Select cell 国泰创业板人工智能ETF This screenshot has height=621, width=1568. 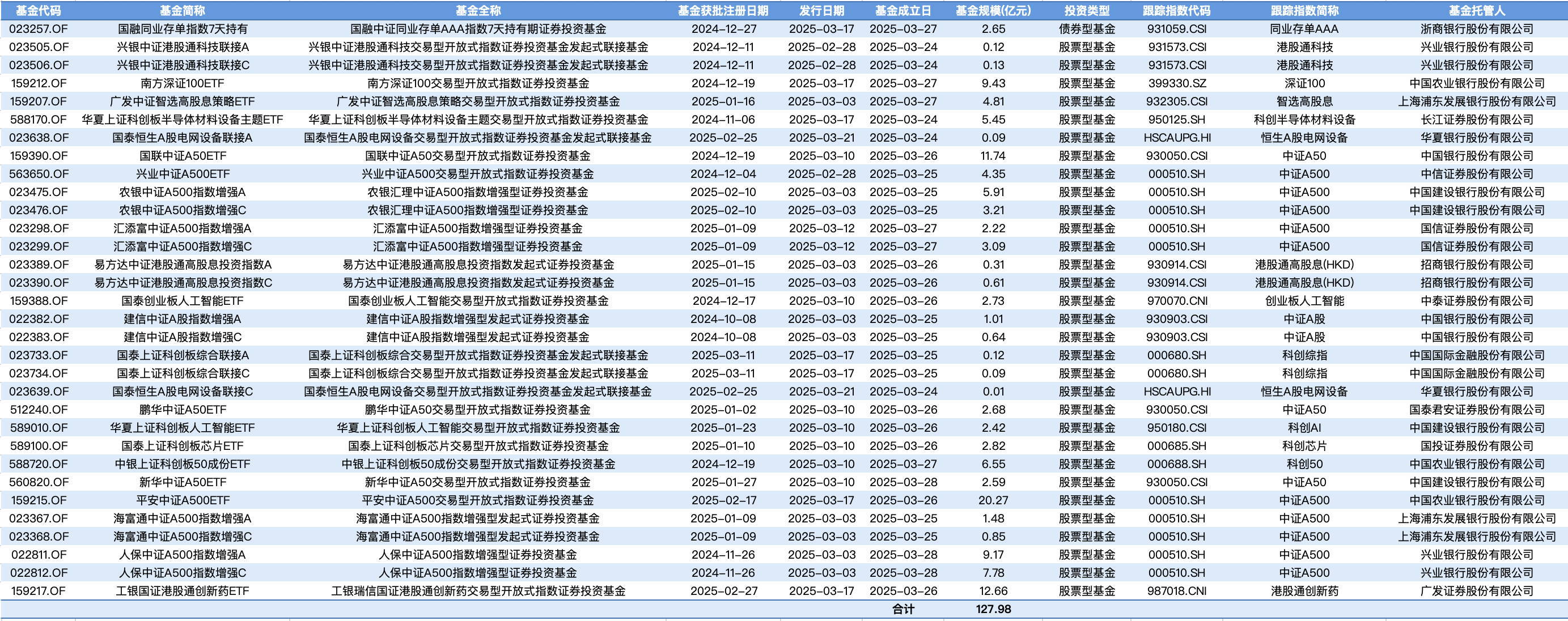tap(182, 301)
